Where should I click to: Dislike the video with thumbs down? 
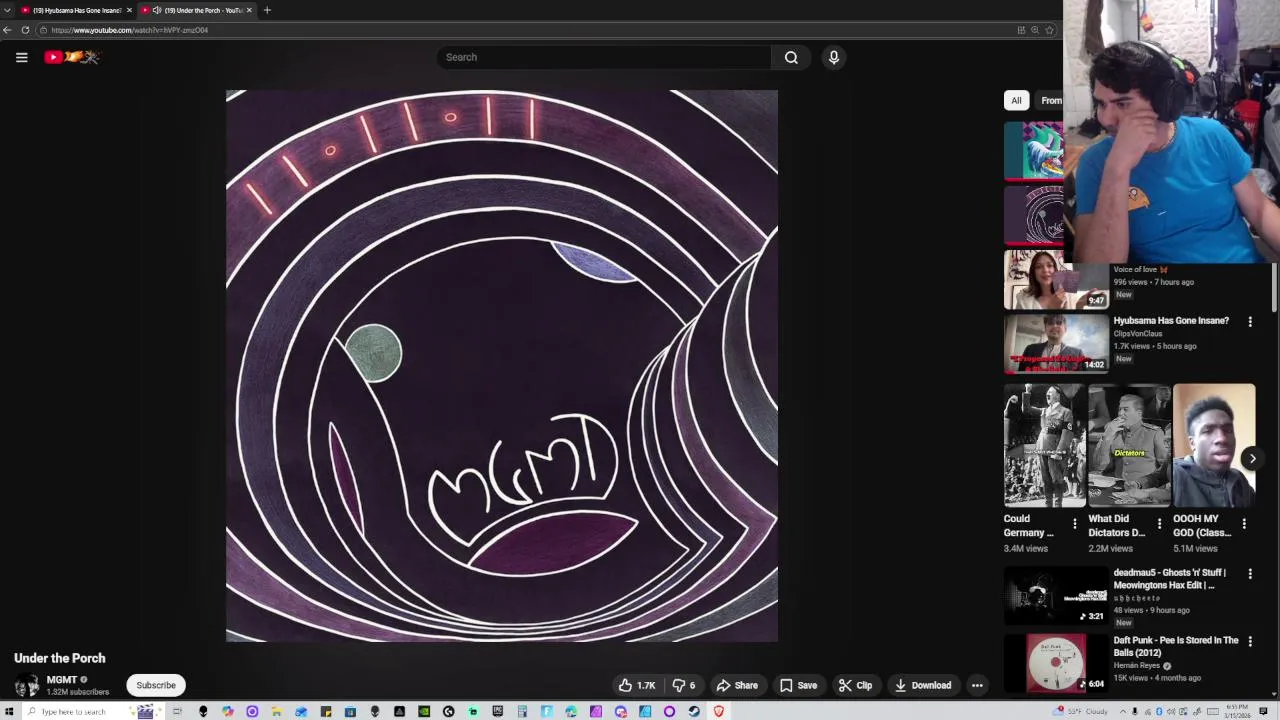tap(684, 685)
